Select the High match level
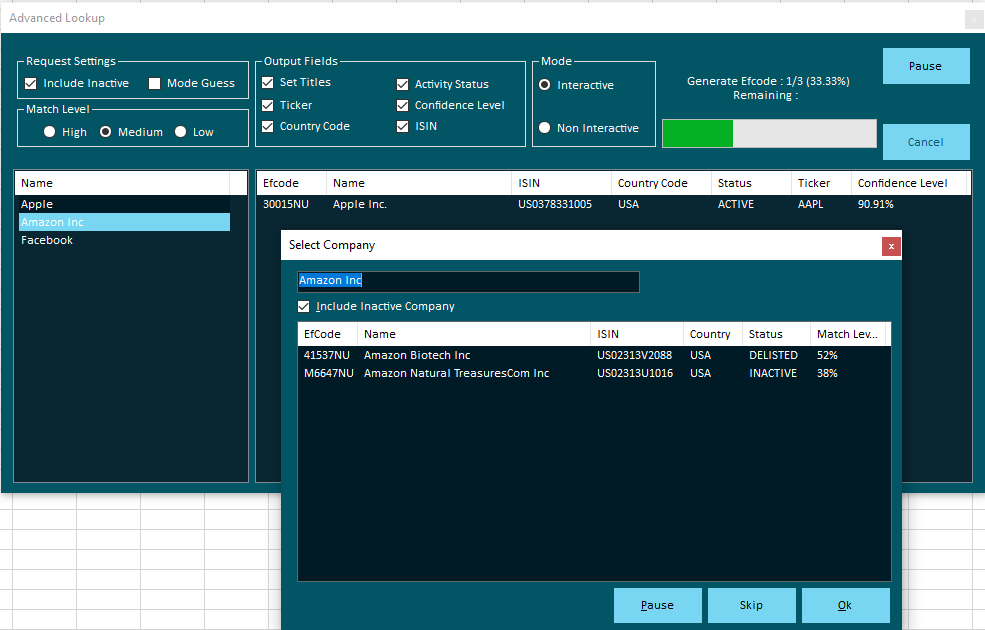The image size is (985, 630). [50, 132]
